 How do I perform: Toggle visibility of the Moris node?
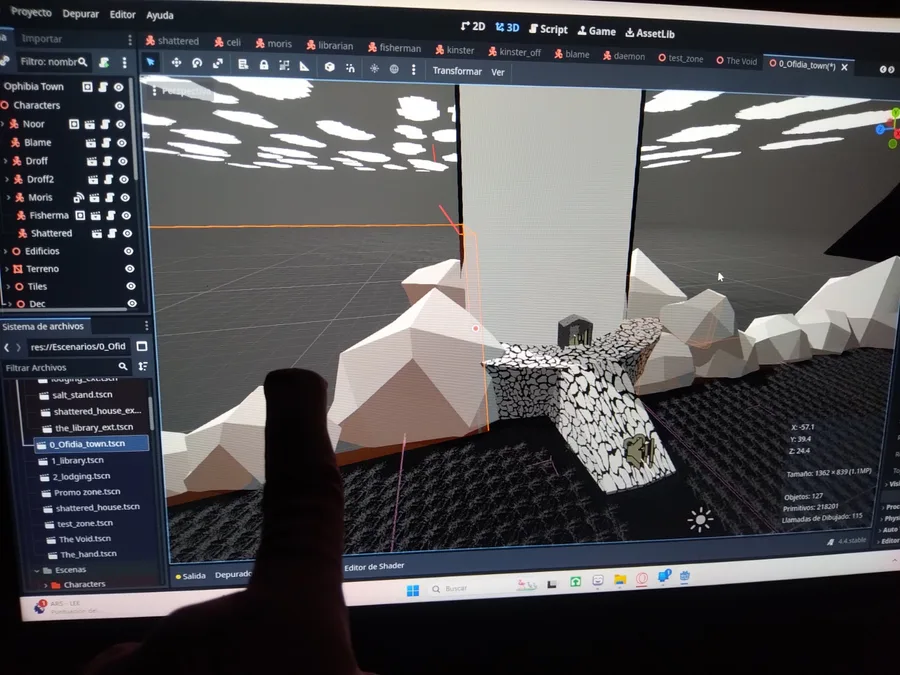125,197
